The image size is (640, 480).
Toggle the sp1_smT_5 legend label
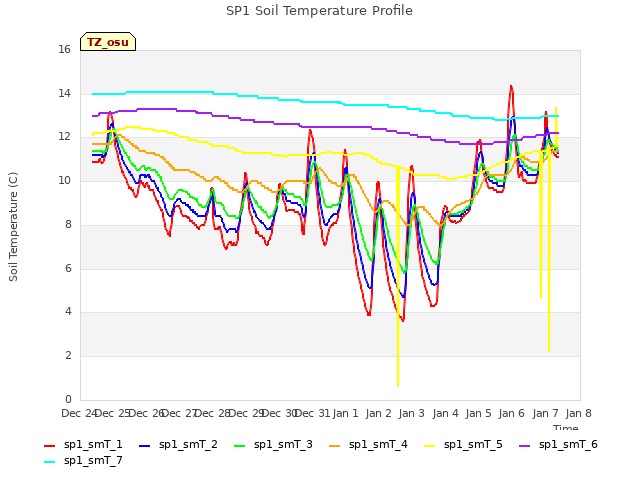pyautogui.click(x=473, y=444)
